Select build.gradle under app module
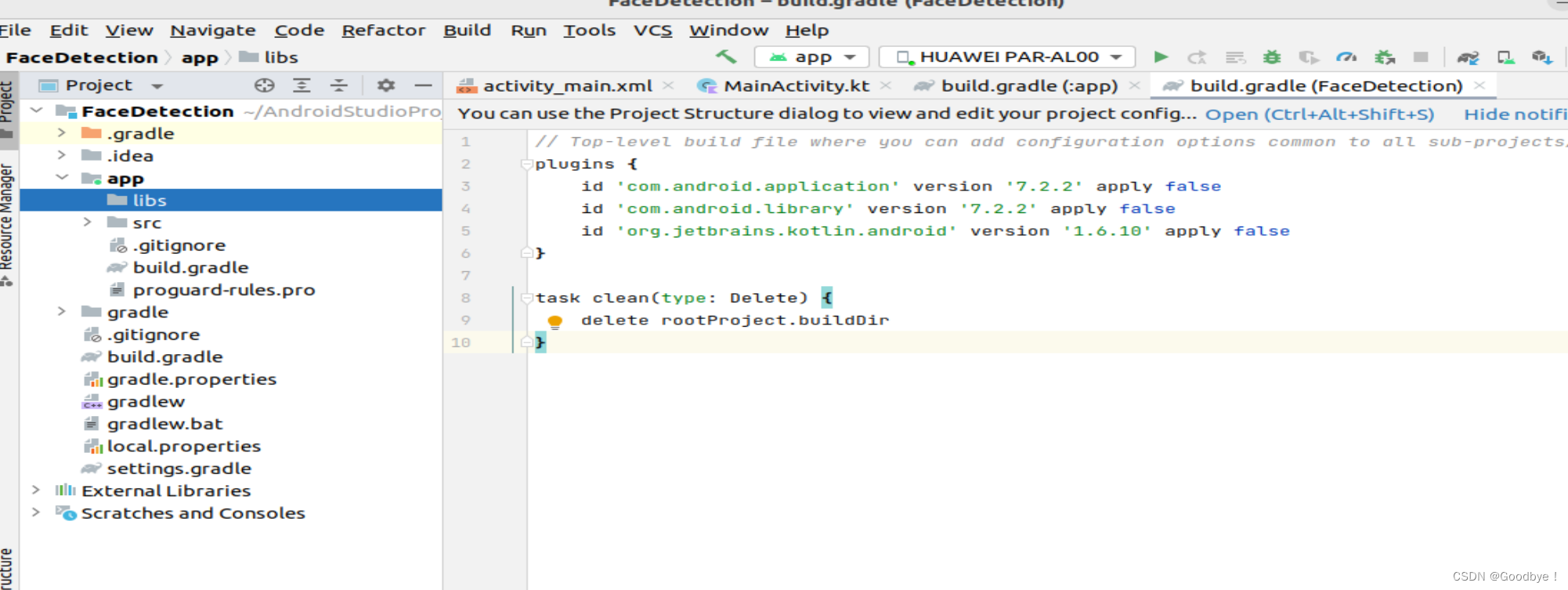 191,268
